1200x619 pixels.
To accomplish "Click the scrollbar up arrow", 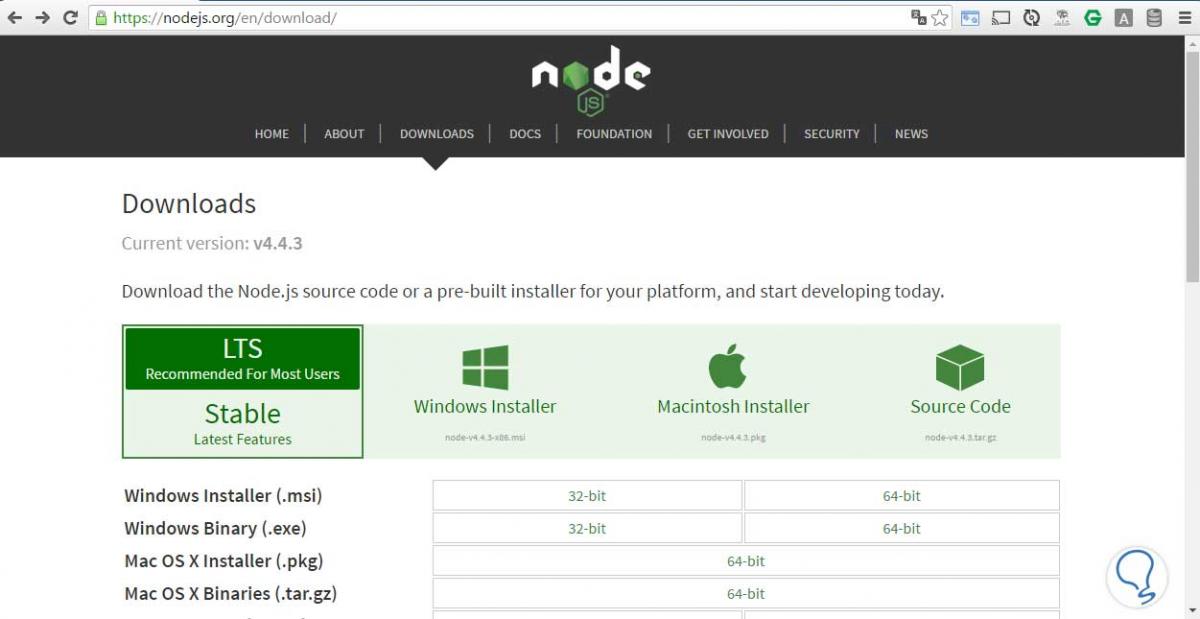I will (1192, 43).
